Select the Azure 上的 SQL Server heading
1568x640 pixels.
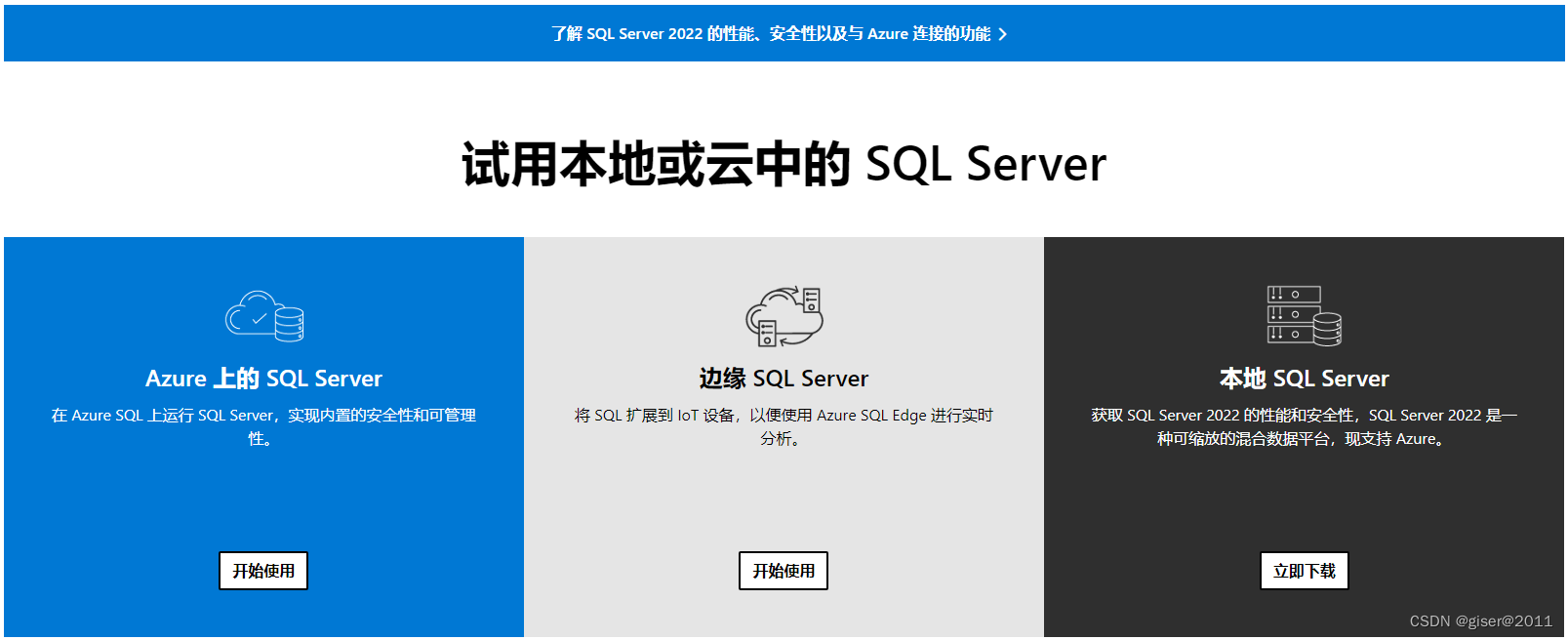tap(263, 379)
